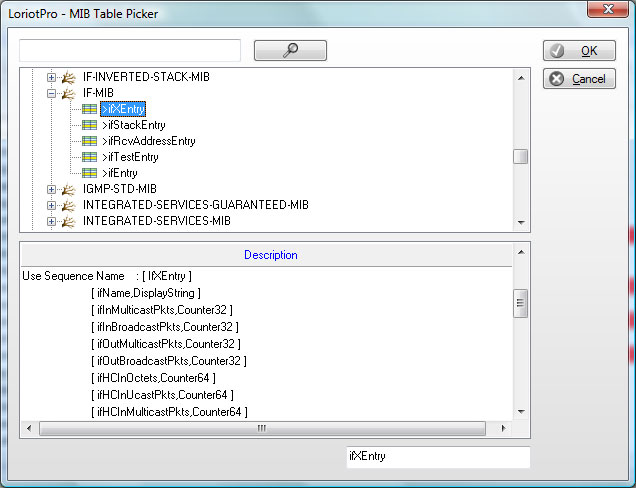Select the >ifXEntry table entry
This screenshot has height=488, width=636.
pos(123,109)
